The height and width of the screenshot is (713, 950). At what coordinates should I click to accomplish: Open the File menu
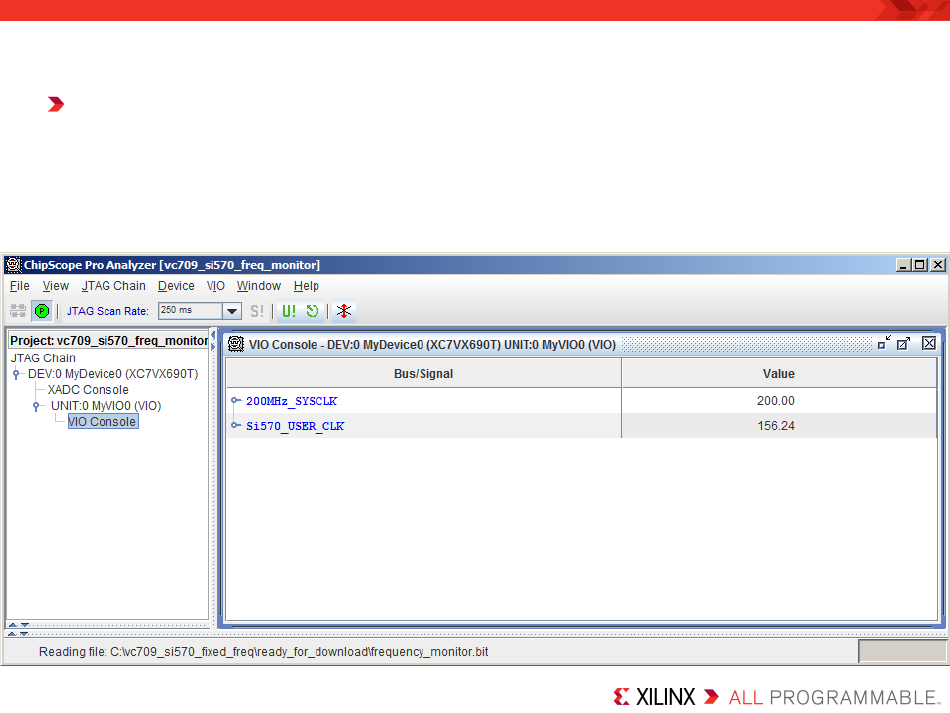click(19, 286)
